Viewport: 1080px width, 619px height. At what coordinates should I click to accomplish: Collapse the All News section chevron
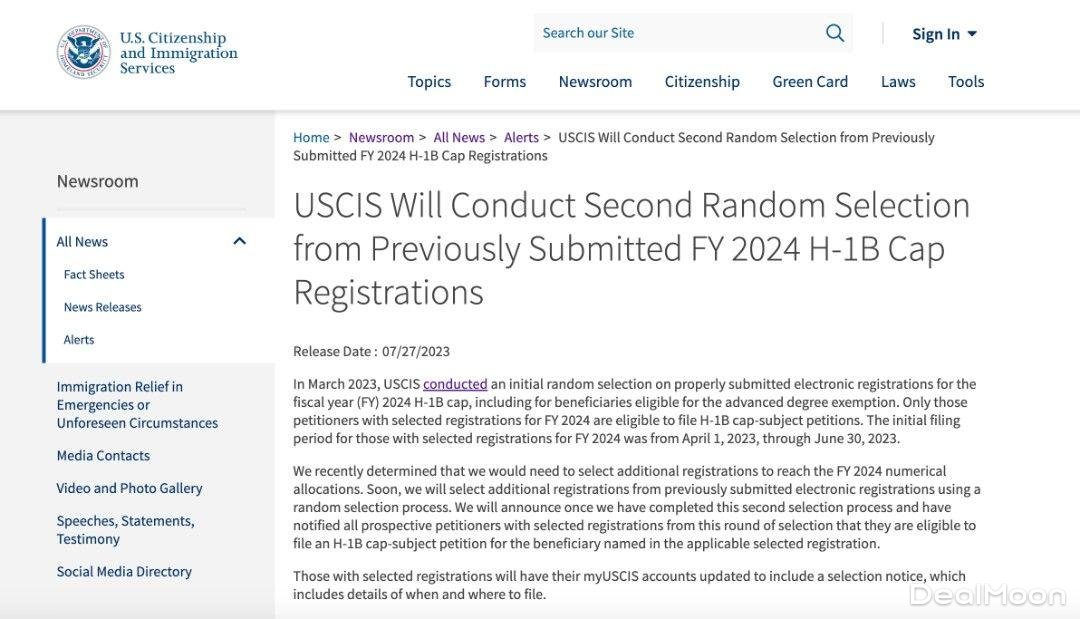tap(240, 241)
